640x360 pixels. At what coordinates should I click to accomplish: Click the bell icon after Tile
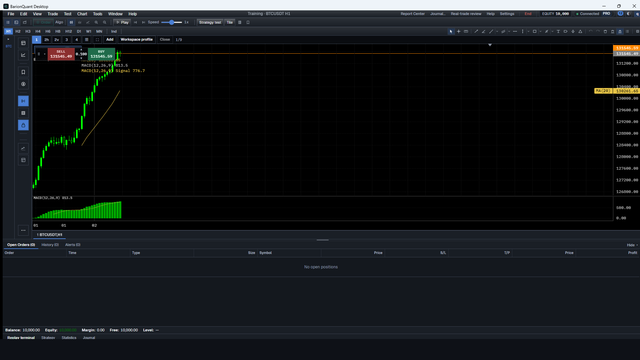click(248, 22)
